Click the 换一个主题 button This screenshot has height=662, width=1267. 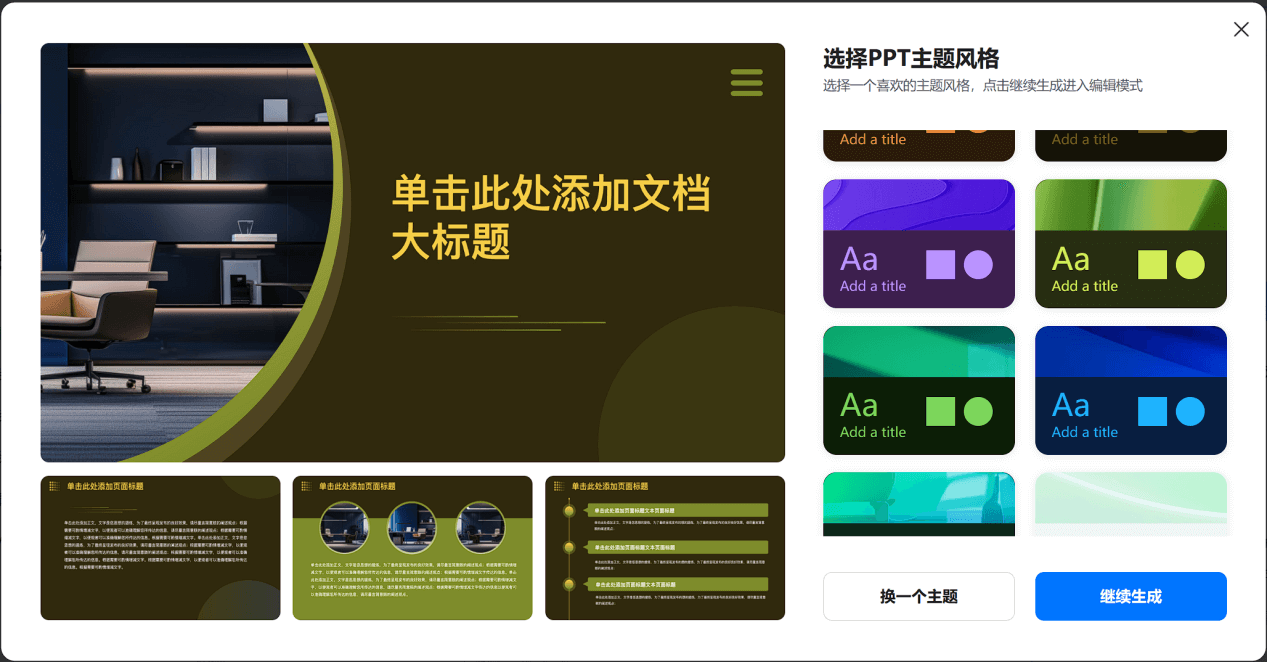coord(919,596)
